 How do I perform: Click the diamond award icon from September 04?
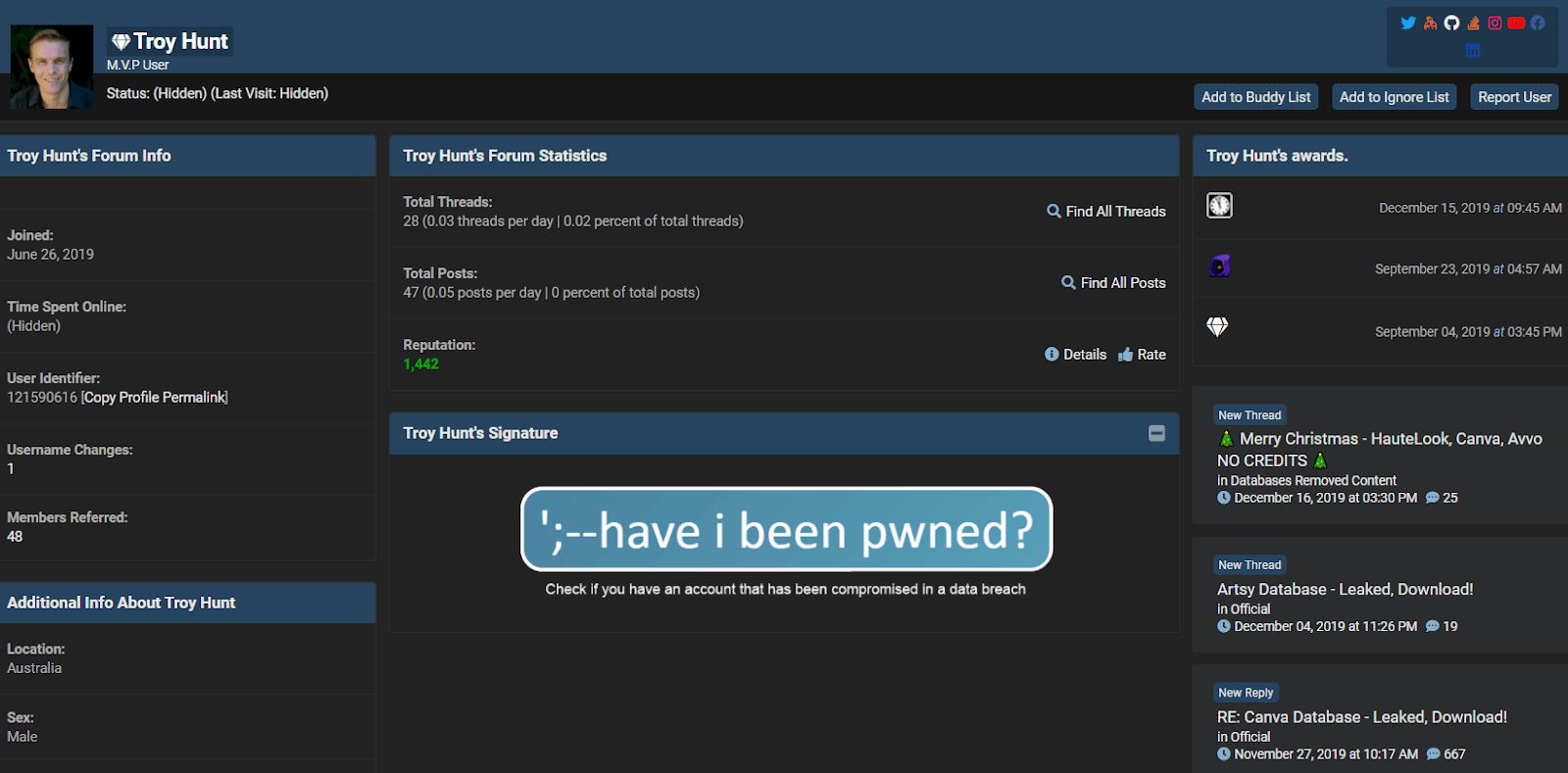point(1217,326)
